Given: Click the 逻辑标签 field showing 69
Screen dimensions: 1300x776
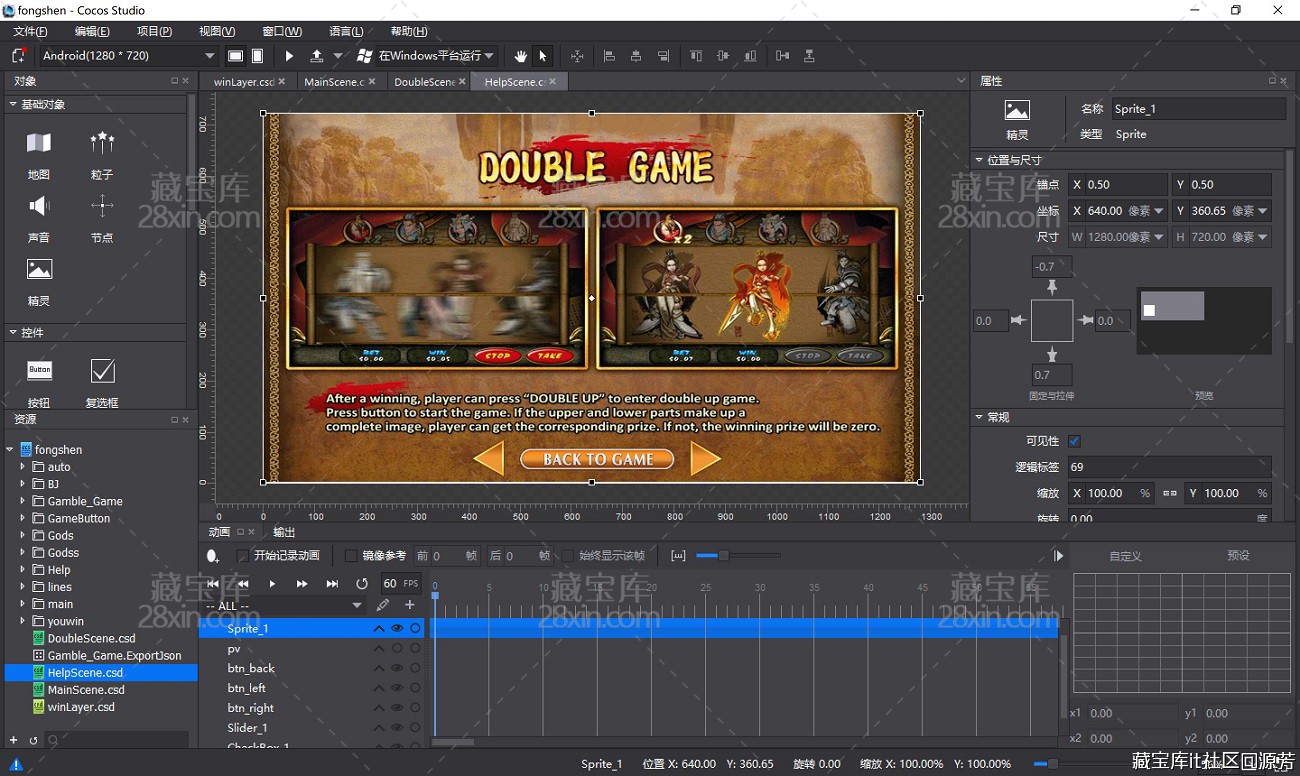Looking at the screenshot, I should coord(1169,467).
